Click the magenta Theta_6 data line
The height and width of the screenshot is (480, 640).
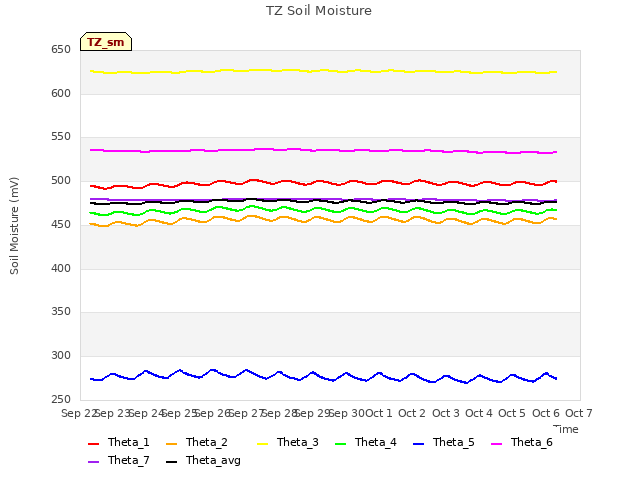click(x=323, y=150)
